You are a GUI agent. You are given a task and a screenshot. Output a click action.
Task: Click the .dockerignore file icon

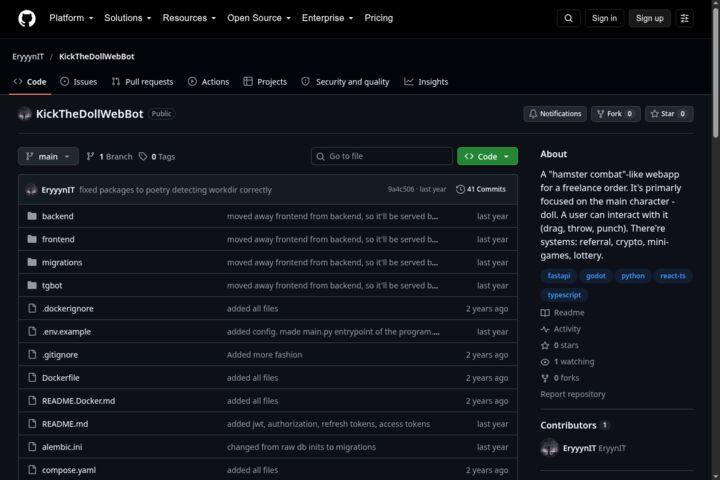pos(32,308)
